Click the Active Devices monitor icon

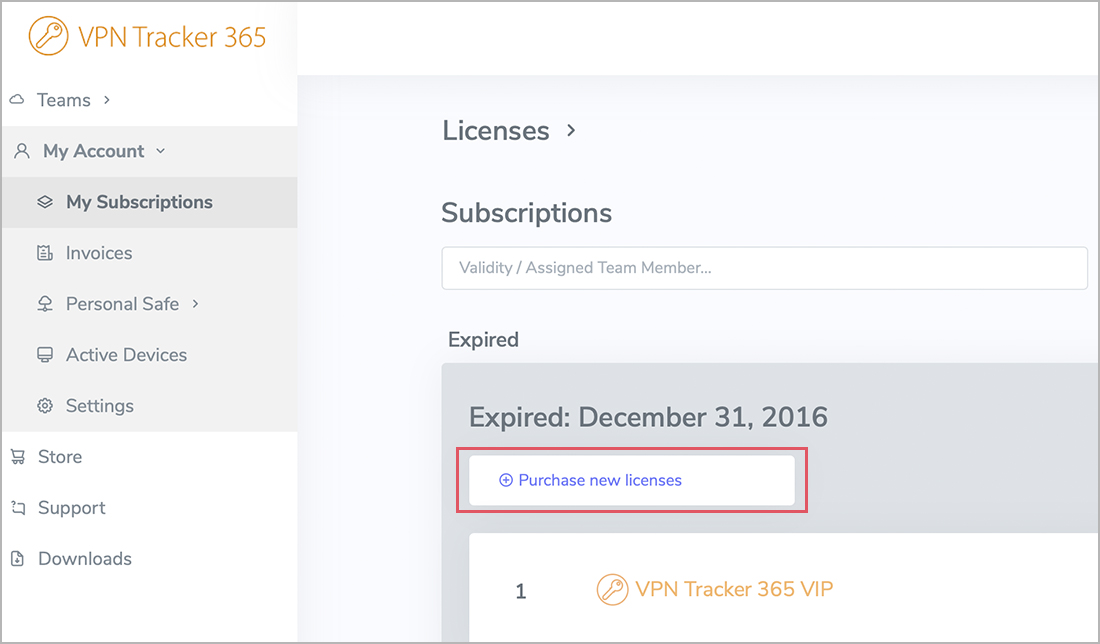[x=44, y=355]
